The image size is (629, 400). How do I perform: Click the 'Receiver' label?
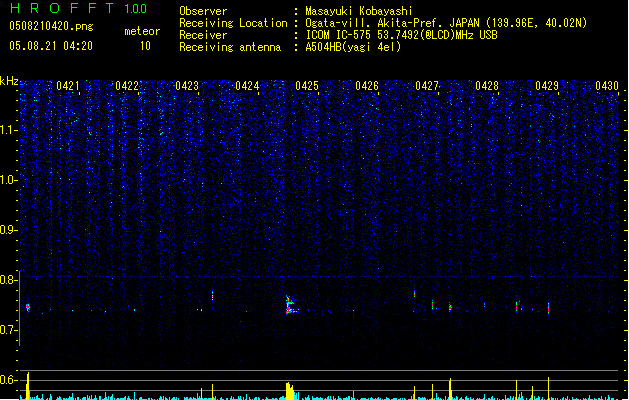click(x=203, y=35)
